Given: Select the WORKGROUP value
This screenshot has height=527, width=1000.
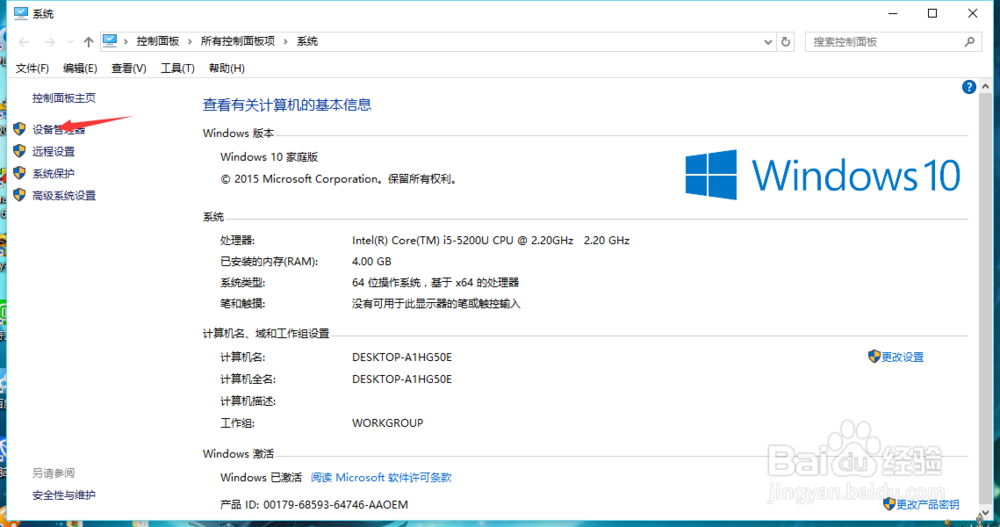Looking at the screenshot, I should pyautogui.click(x=387, y=423).
